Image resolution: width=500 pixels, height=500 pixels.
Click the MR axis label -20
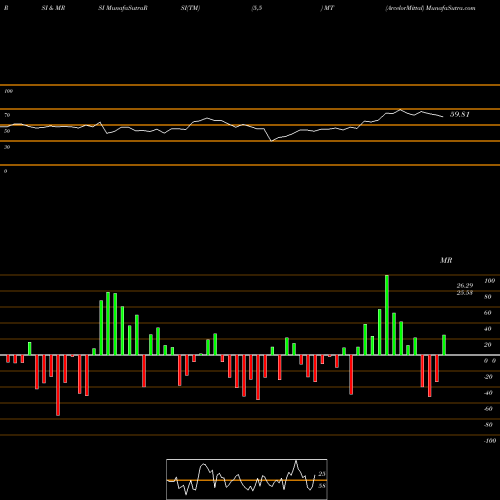[488, 377]
